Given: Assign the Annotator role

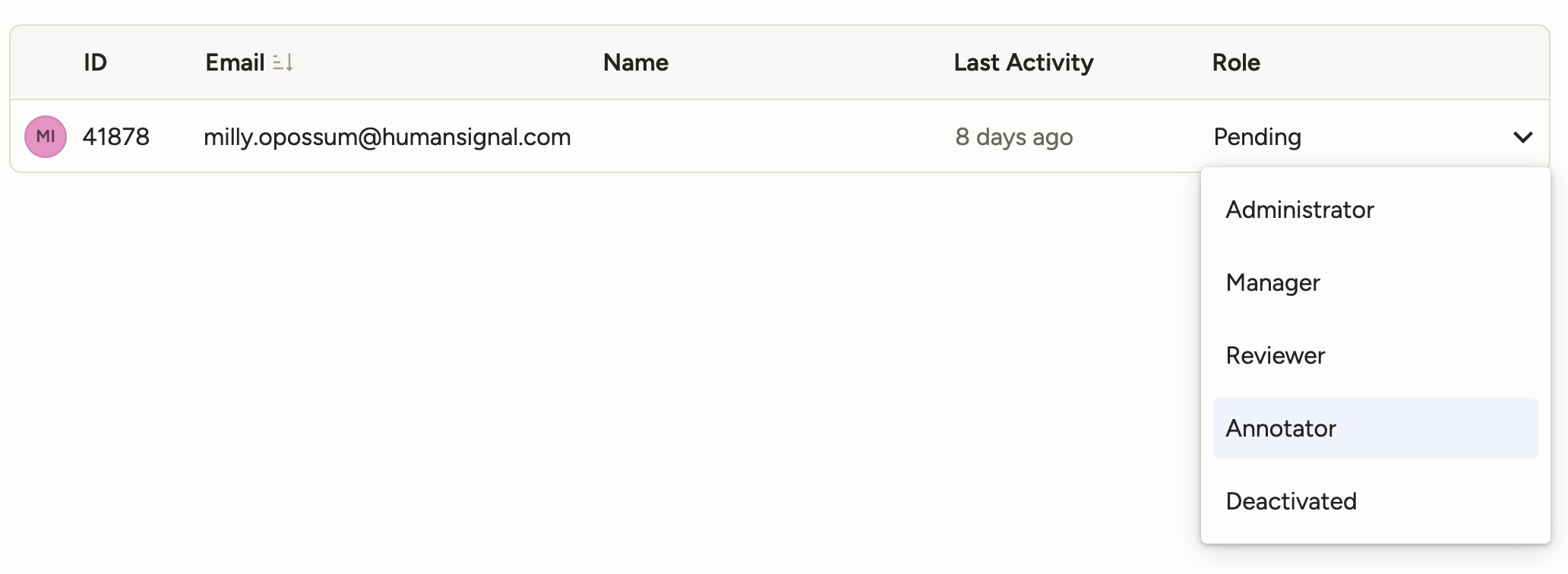Looking at the screenshot, I should 1281,428.
